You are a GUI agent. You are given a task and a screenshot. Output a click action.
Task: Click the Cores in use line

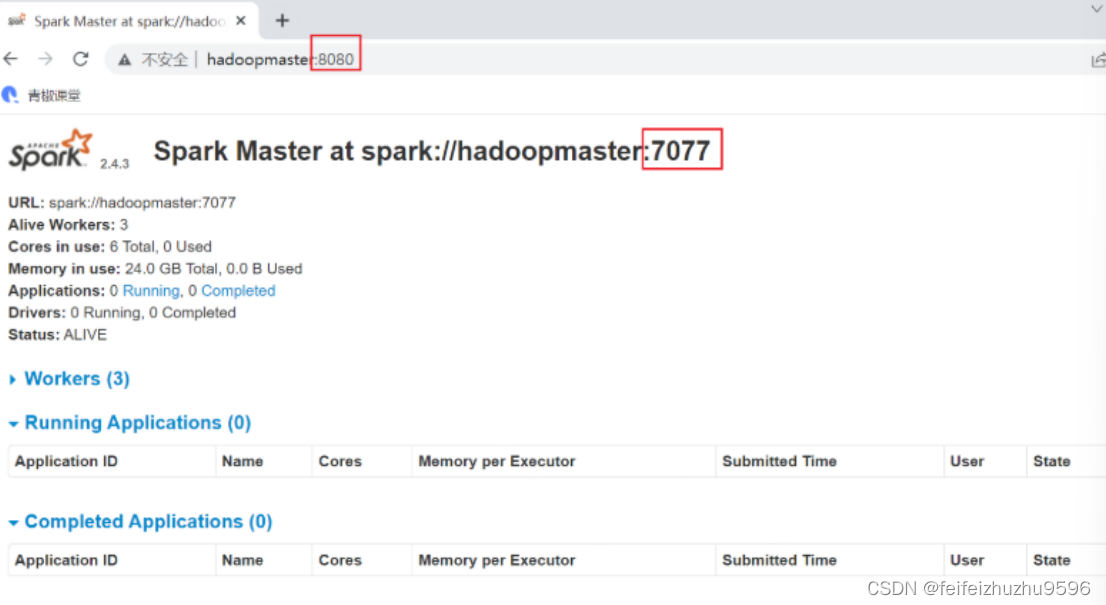[x=109, y=247]
